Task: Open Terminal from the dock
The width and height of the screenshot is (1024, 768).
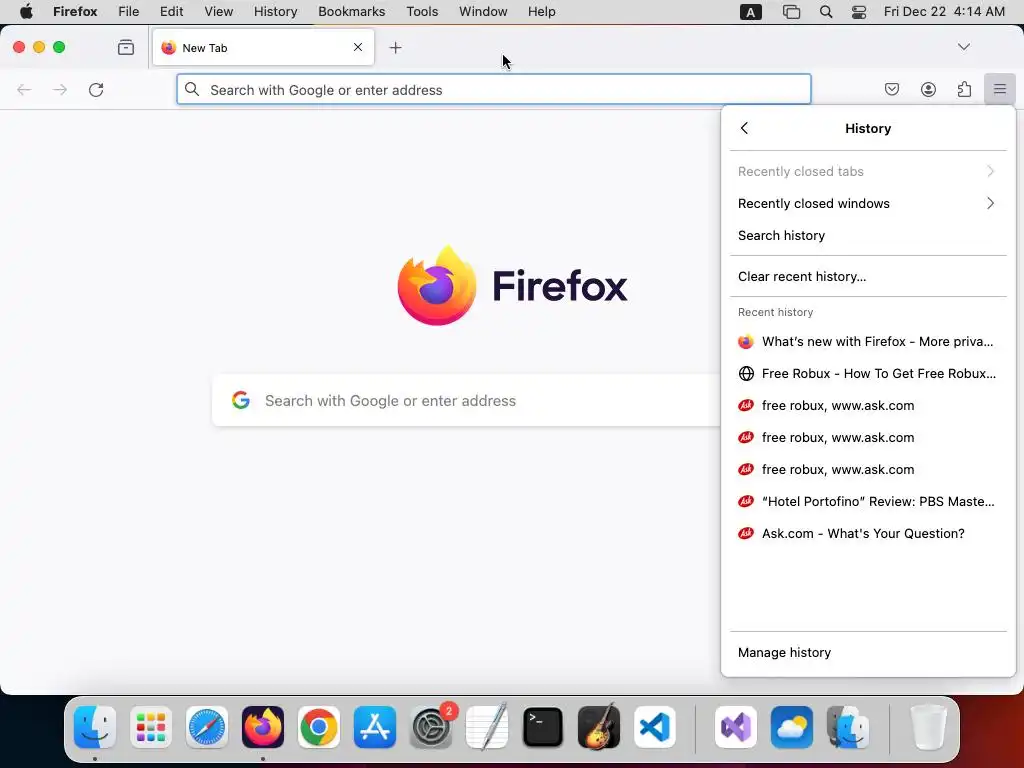Action: [x=543, y=727]
